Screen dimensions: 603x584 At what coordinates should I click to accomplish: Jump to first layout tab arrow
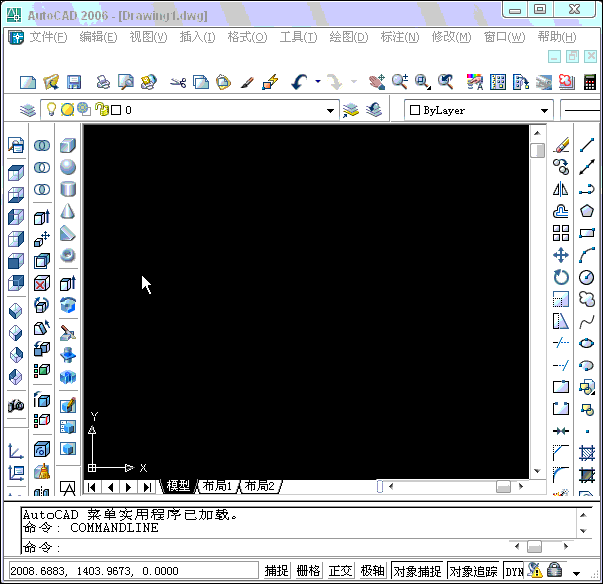tap(92, 487)
